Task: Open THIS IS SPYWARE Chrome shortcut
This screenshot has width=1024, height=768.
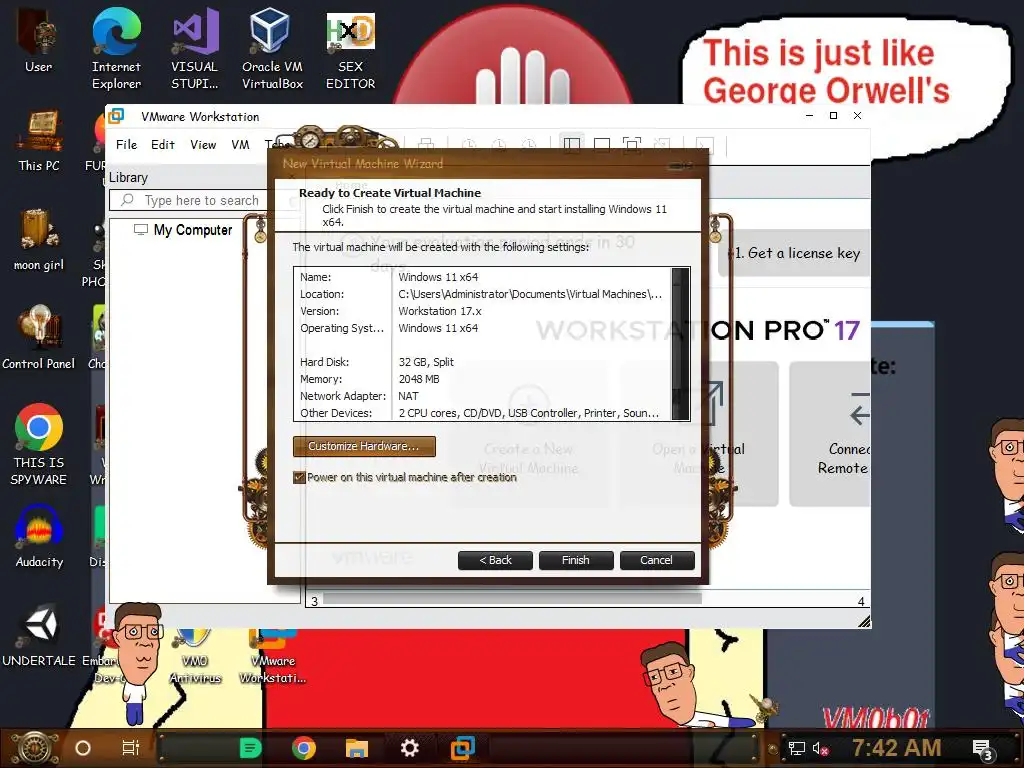Action: tap(39, 444)
